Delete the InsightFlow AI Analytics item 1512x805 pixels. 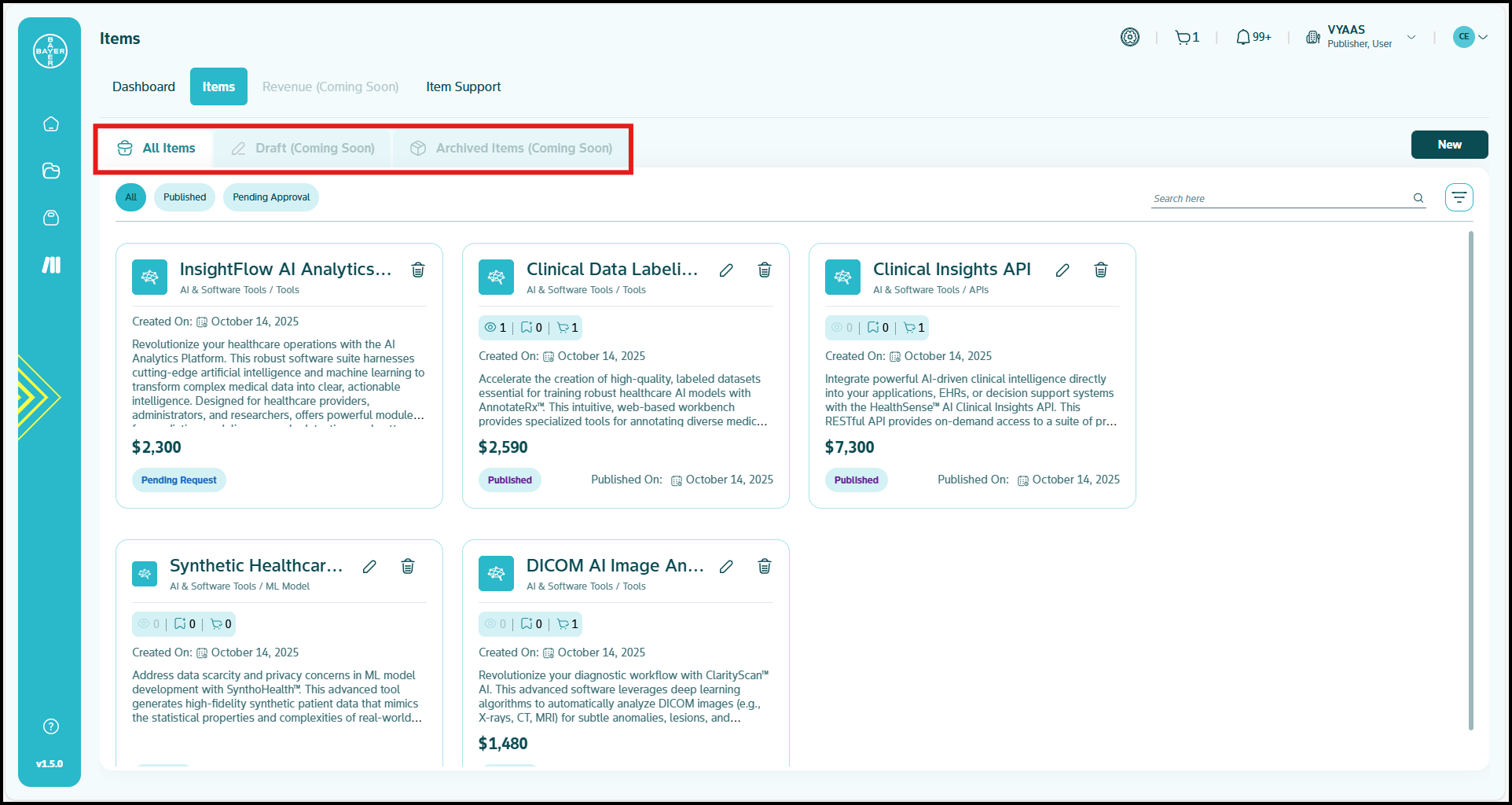418,270
